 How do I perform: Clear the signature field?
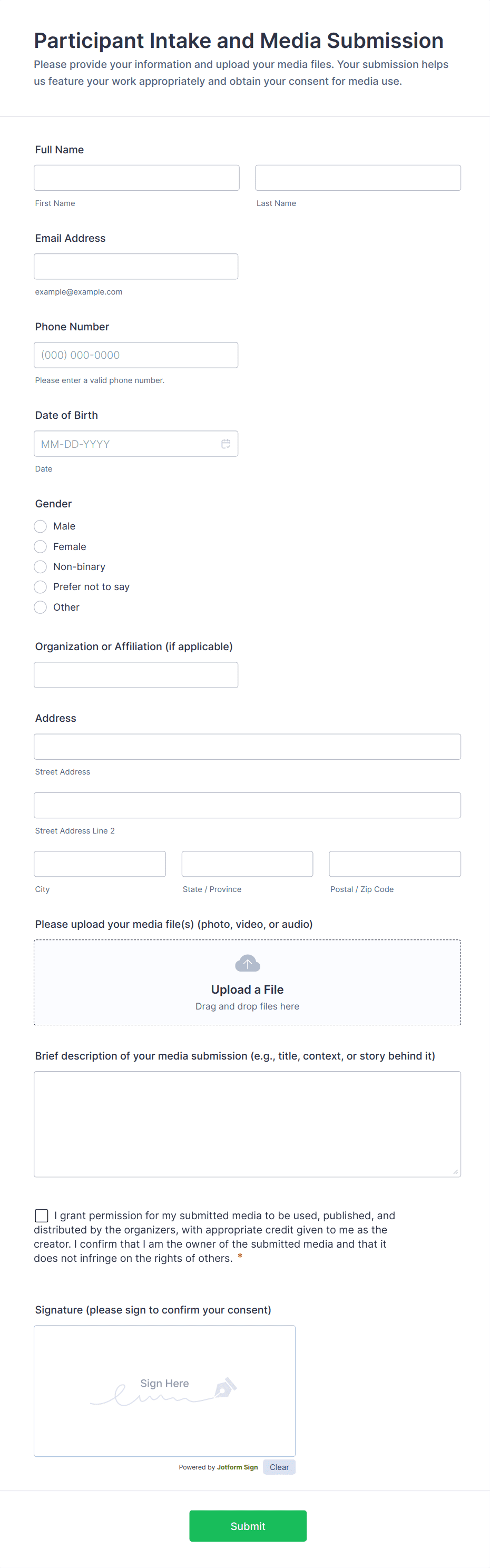coord(279,1467)
